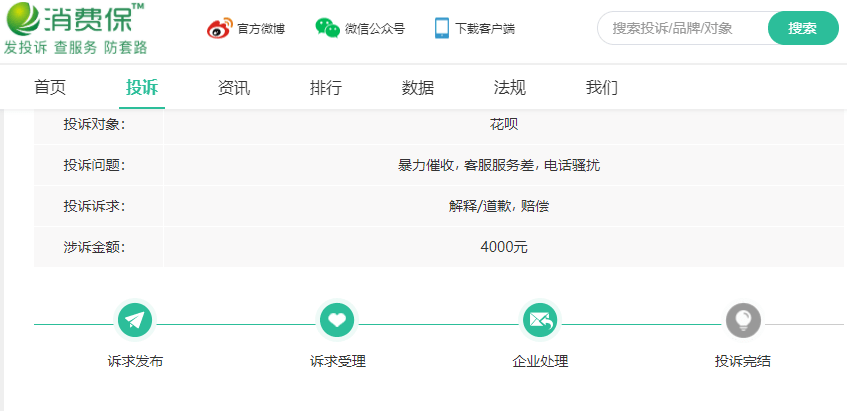Viewport: 847px width, 411px height.
Task: Focus the 搜索投诉/品牌/对象 search field
Action: pyautogui.click(x=683, y=28)
